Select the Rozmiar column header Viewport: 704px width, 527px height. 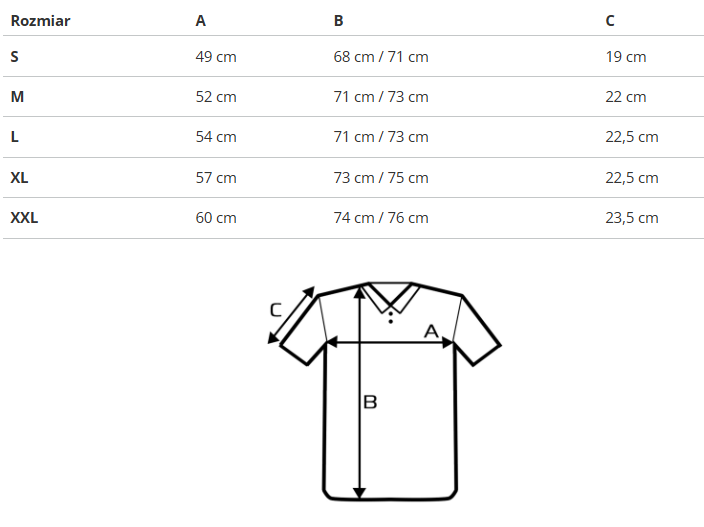pos(40,20)
